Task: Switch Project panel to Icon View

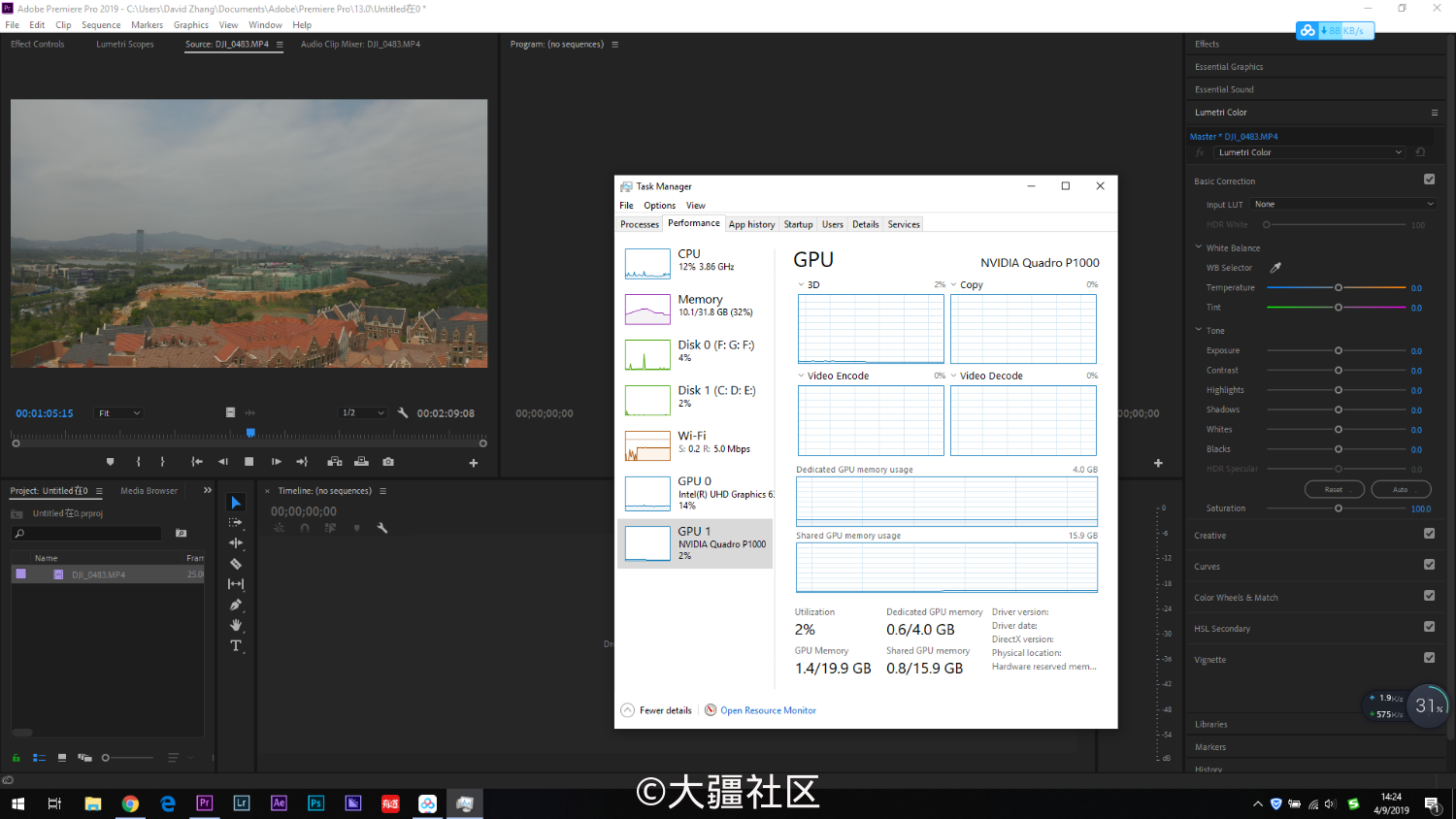Action: tap(62, 757)
